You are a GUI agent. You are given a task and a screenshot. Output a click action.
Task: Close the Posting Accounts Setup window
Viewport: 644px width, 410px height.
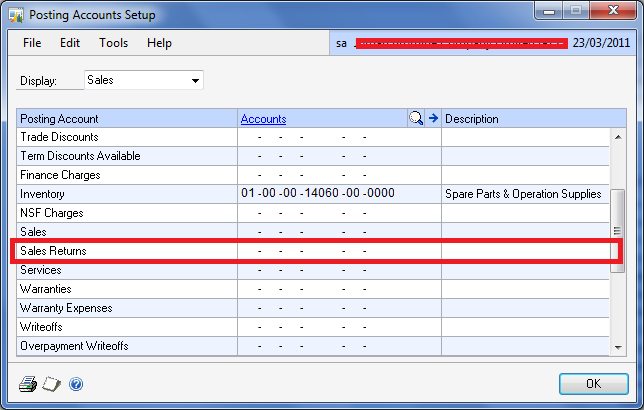[614, 10]
